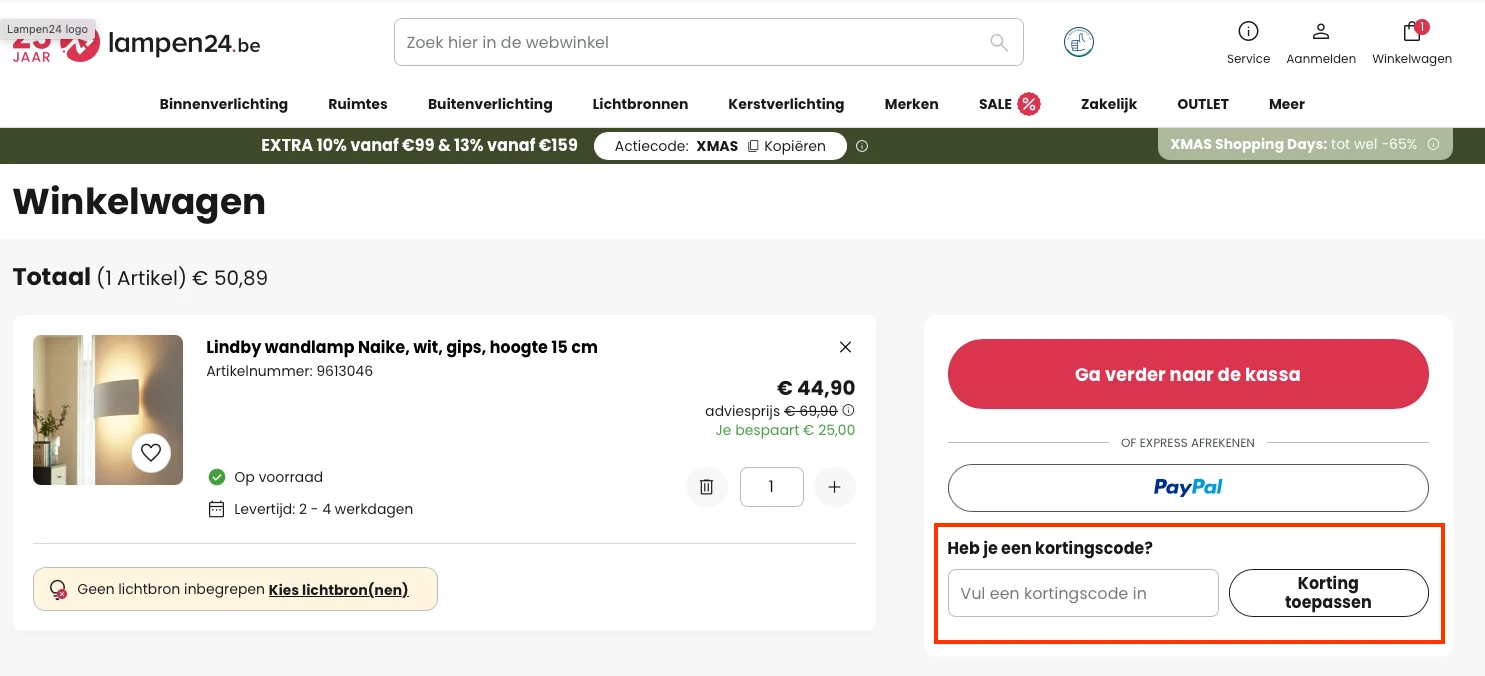This screenshot has width=1485, height=676.
Task: Increase quantity with the plus button
Action: click(x=835, y=487)
